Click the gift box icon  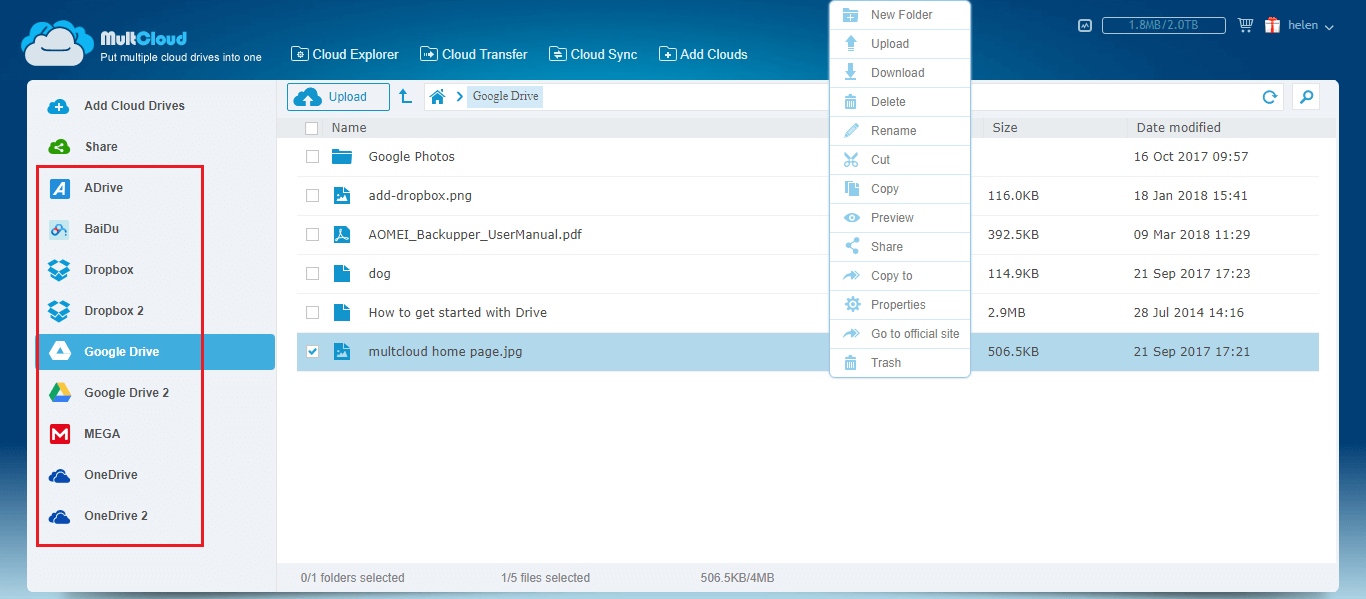(1273, 25)
